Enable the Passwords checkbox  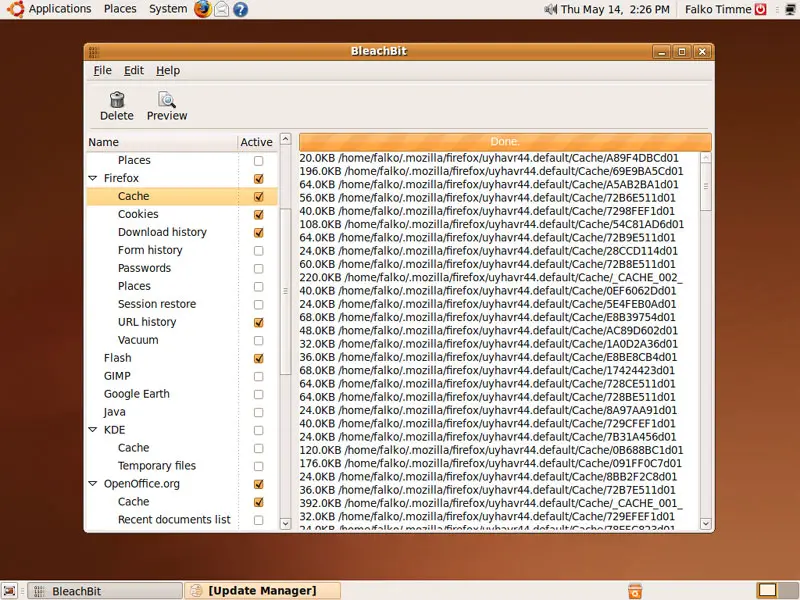(x=259, y=268)
